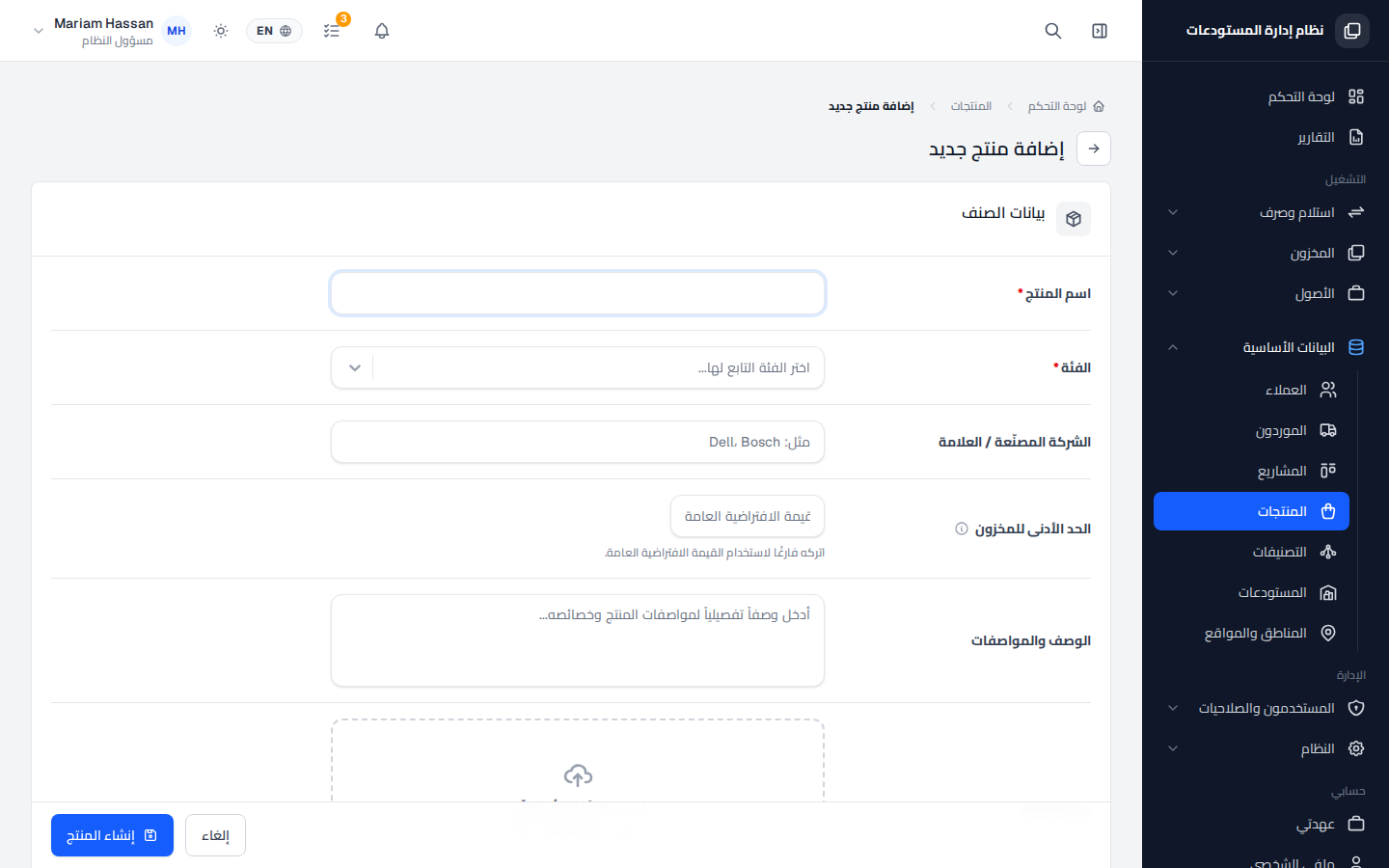The image size is (1389, 868).
Task: Go to المنتجات breadcrumb link
Action: tap(971, 106)
